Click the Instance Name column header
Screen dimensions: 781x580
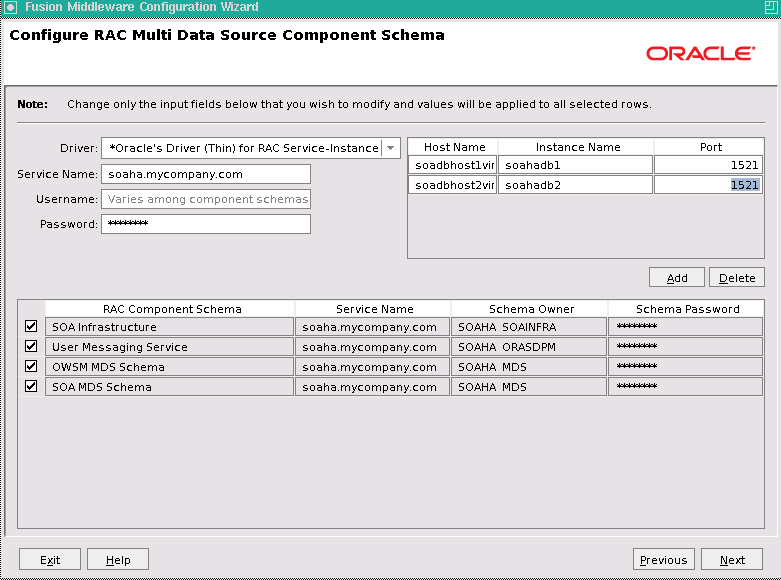pos(577,147)
